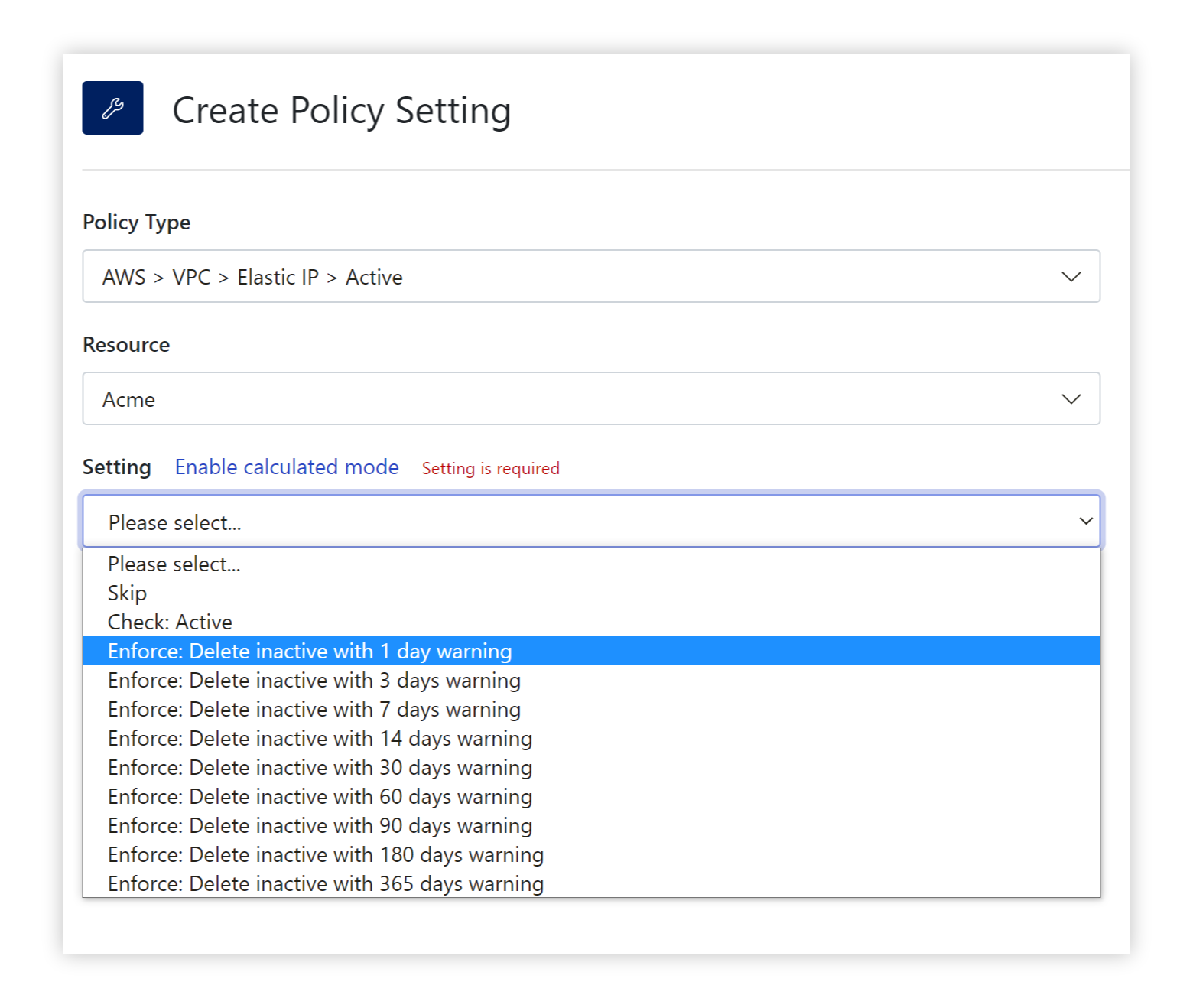Choose the 'Please select...' list option
Screen dimensions: 1193x1008
tap(591, 564)
